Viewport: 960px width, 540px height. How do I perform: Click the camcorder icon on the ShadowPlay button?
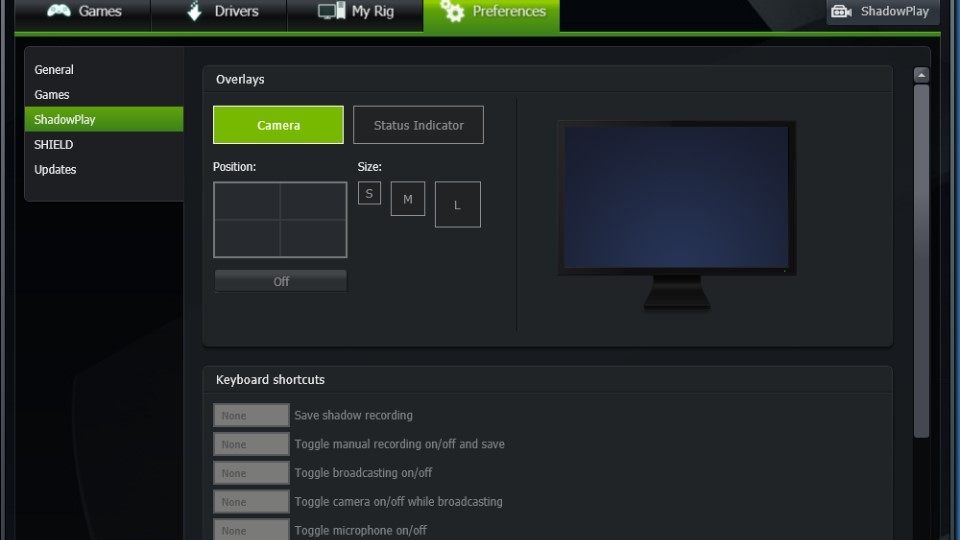click(x=841, y=12)
